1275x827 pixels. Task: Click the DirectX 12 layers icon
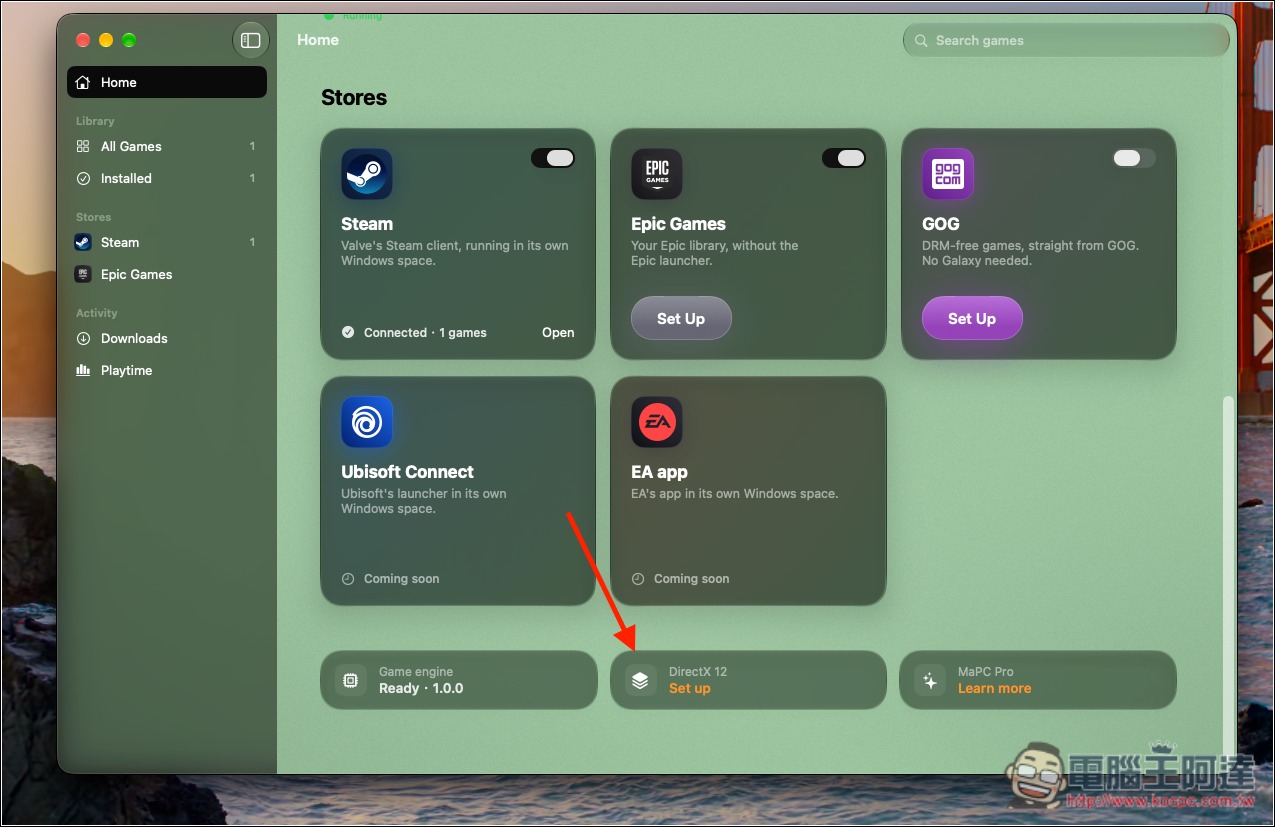641,680
